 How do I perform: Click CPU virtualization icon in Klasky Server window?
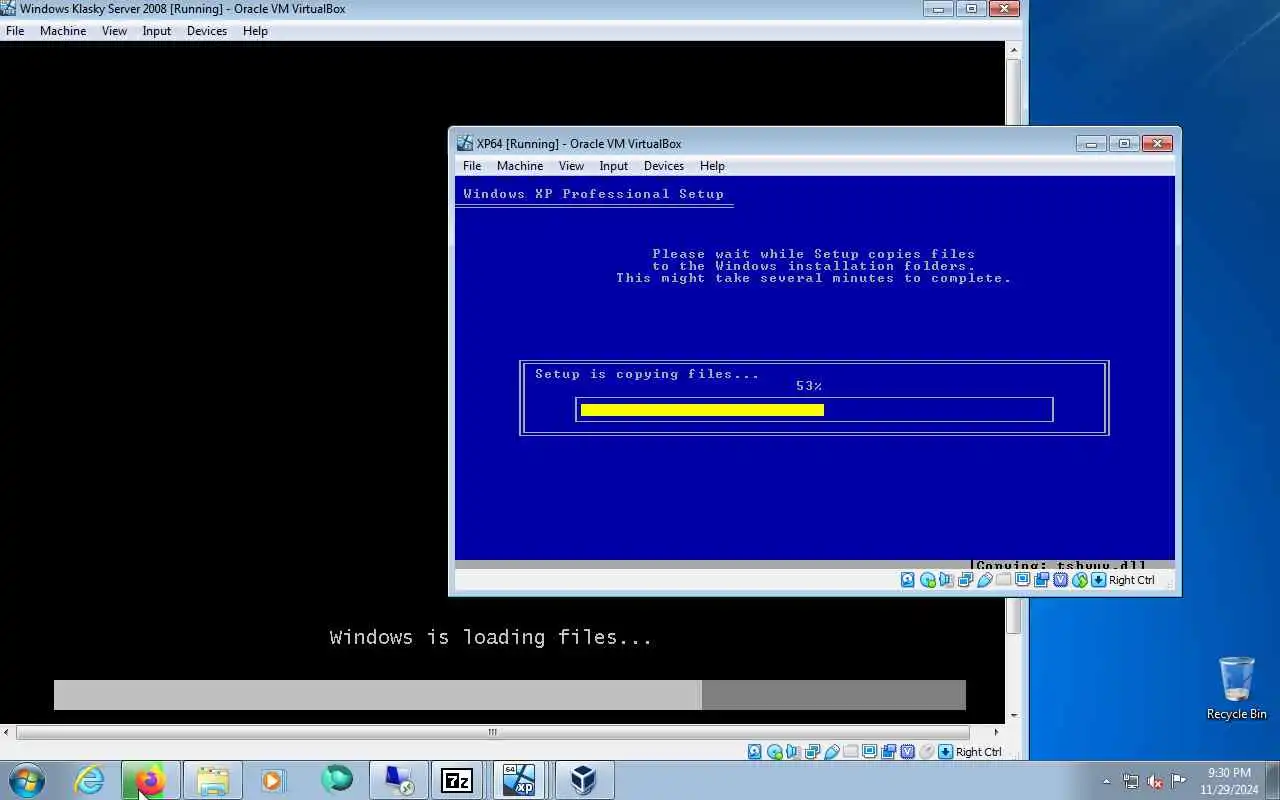(x=908, y=752)
